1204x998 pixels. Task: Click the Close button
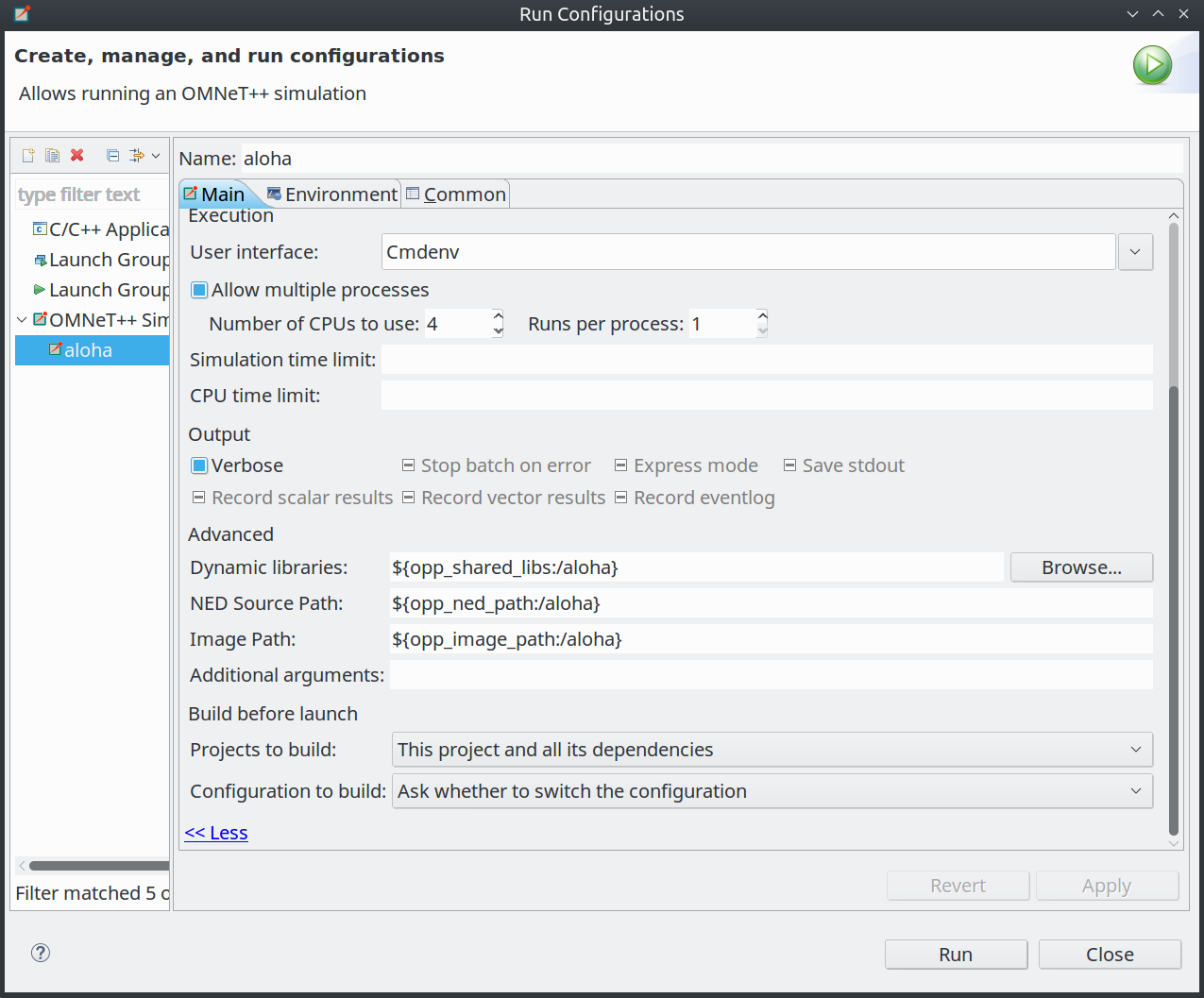click(x=1110, y=955)
